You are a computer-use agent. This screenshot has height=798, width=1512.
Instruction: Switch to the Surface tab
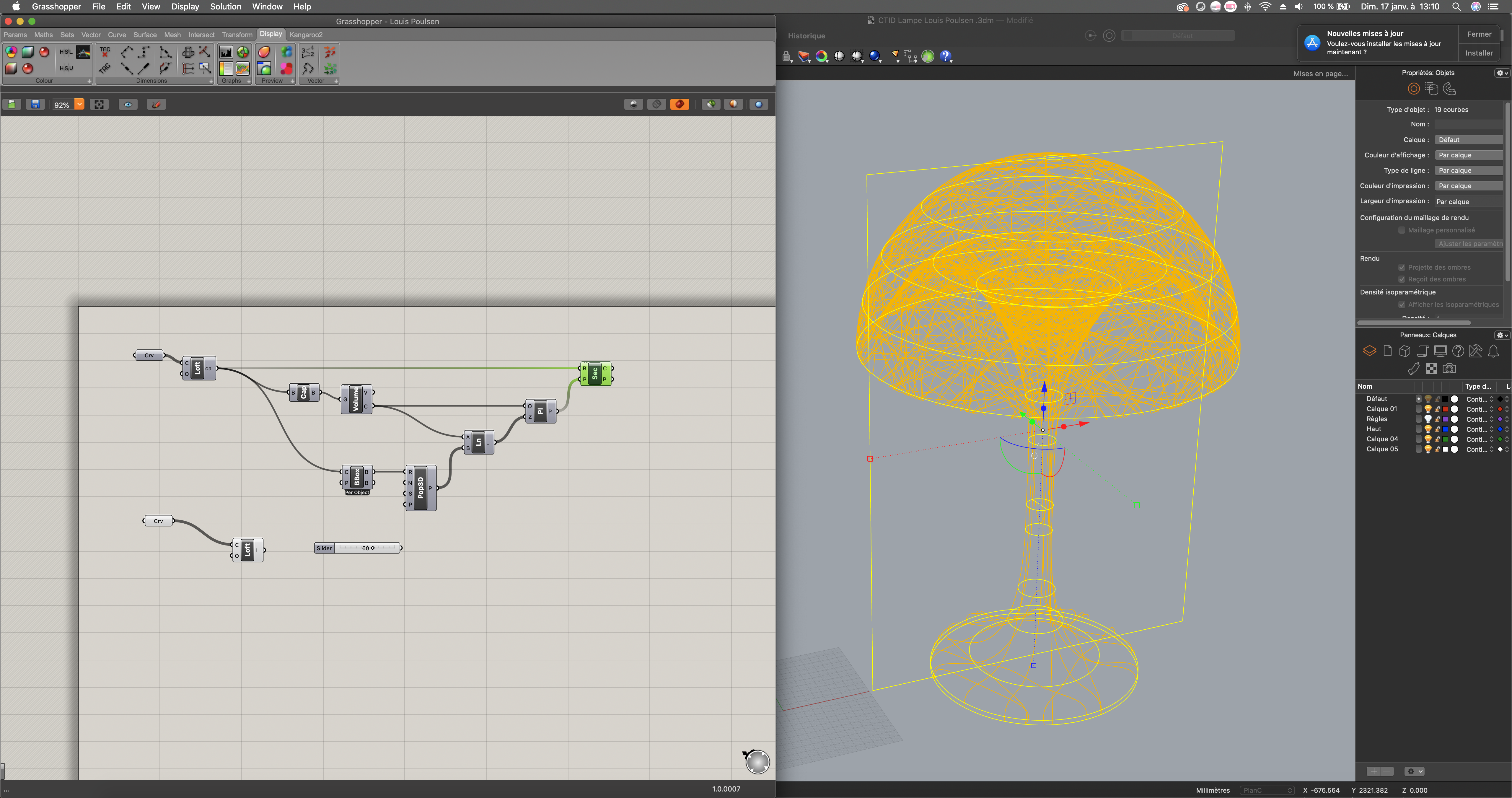[x=145, y=35]
